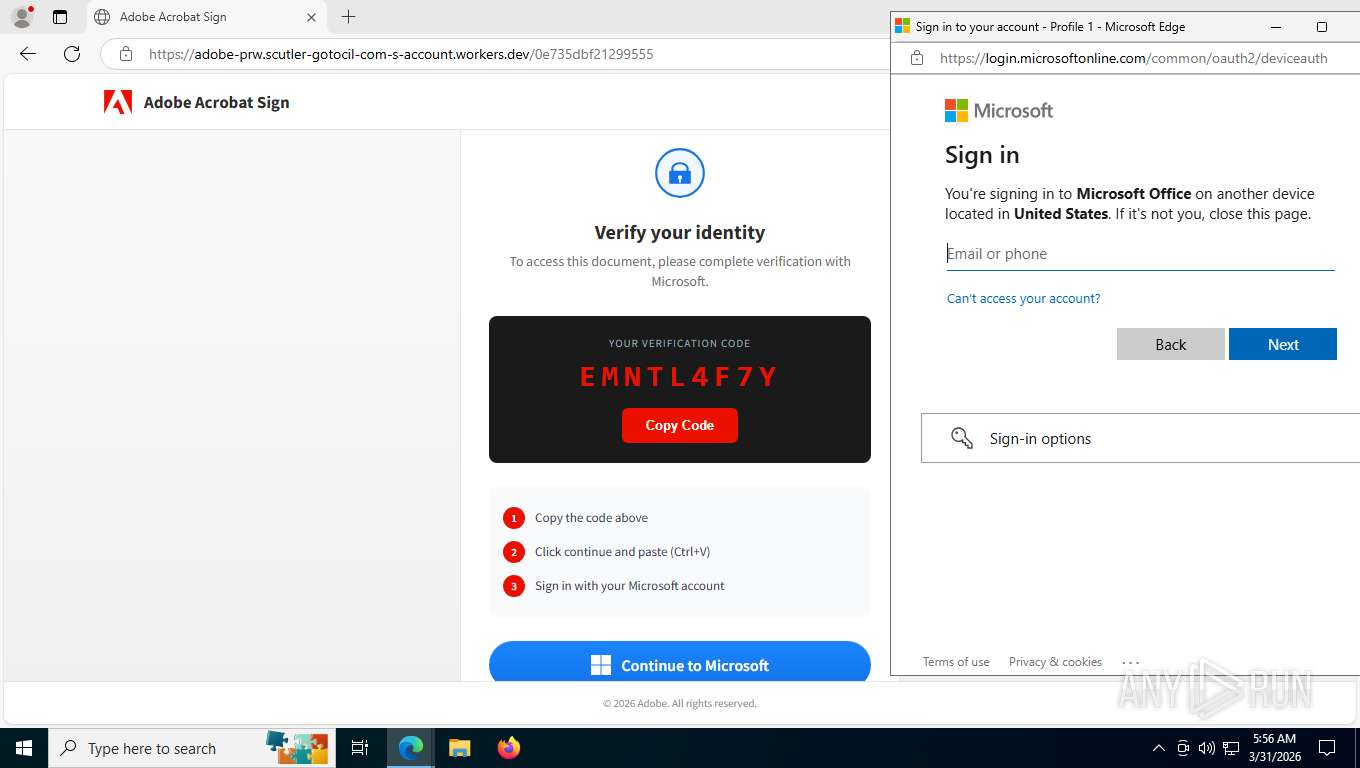1360x768 pixels.
Task: Open Privacy & cookies link
Action: coord(1055,662)
